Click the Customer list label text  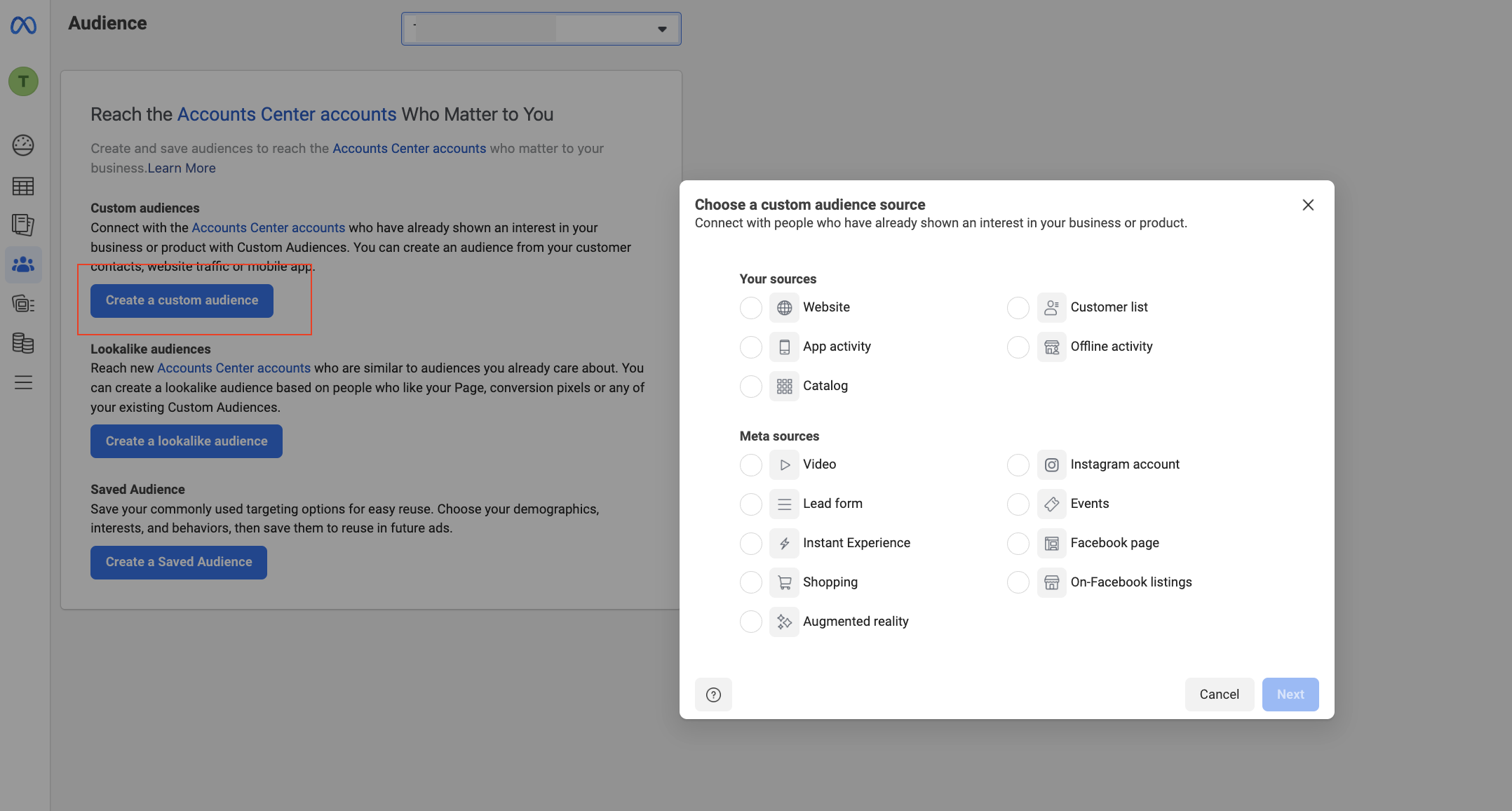click(1109, 307)
